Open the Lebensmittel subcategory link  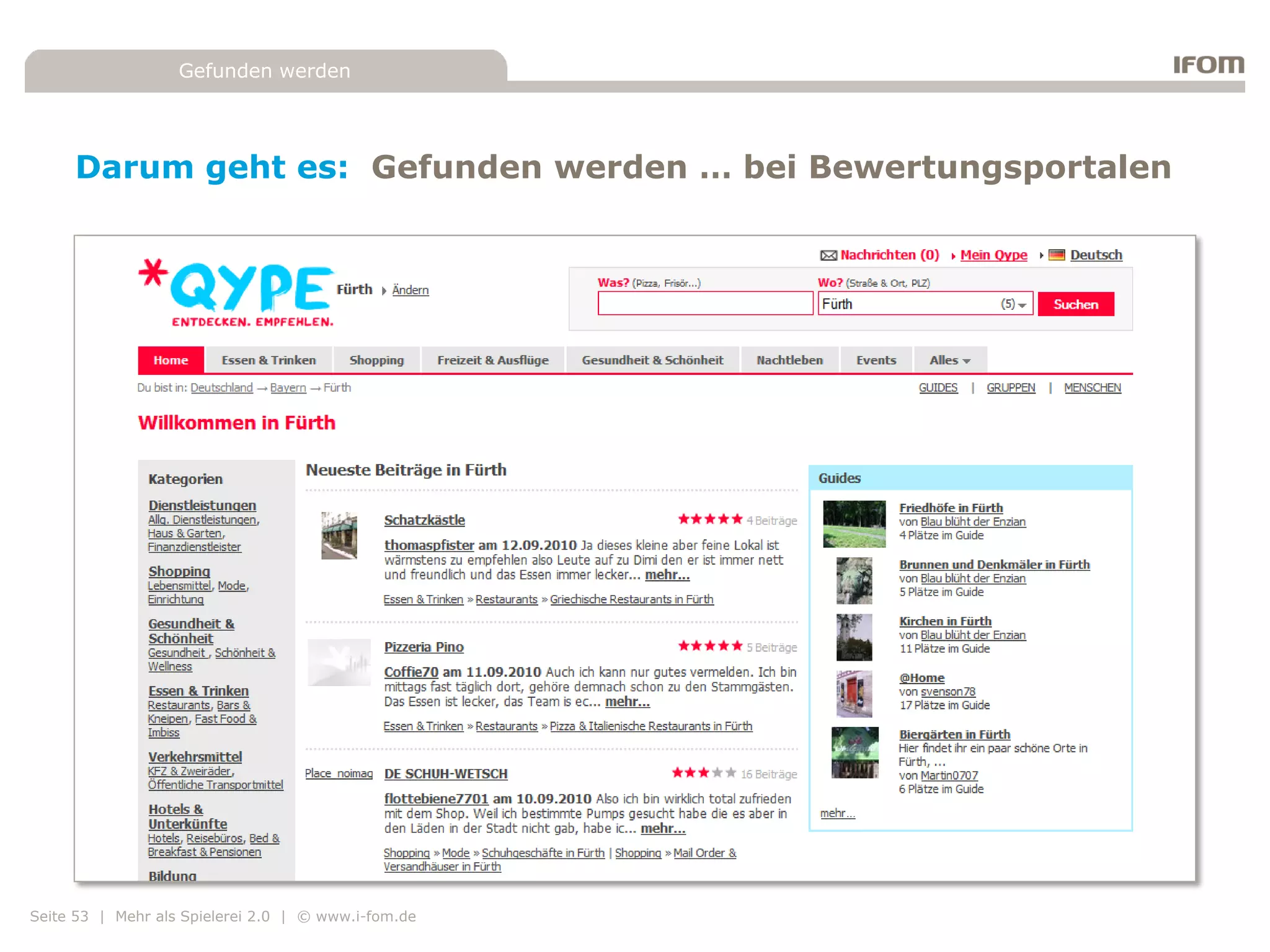[x=179, y=586]
